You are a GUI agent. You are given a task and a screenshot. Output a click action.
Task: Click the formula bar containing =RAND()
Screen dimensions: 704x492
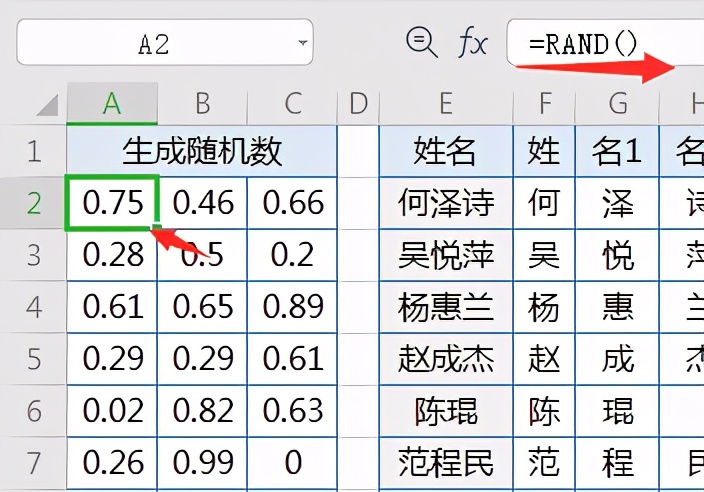[x=605, y=43]
